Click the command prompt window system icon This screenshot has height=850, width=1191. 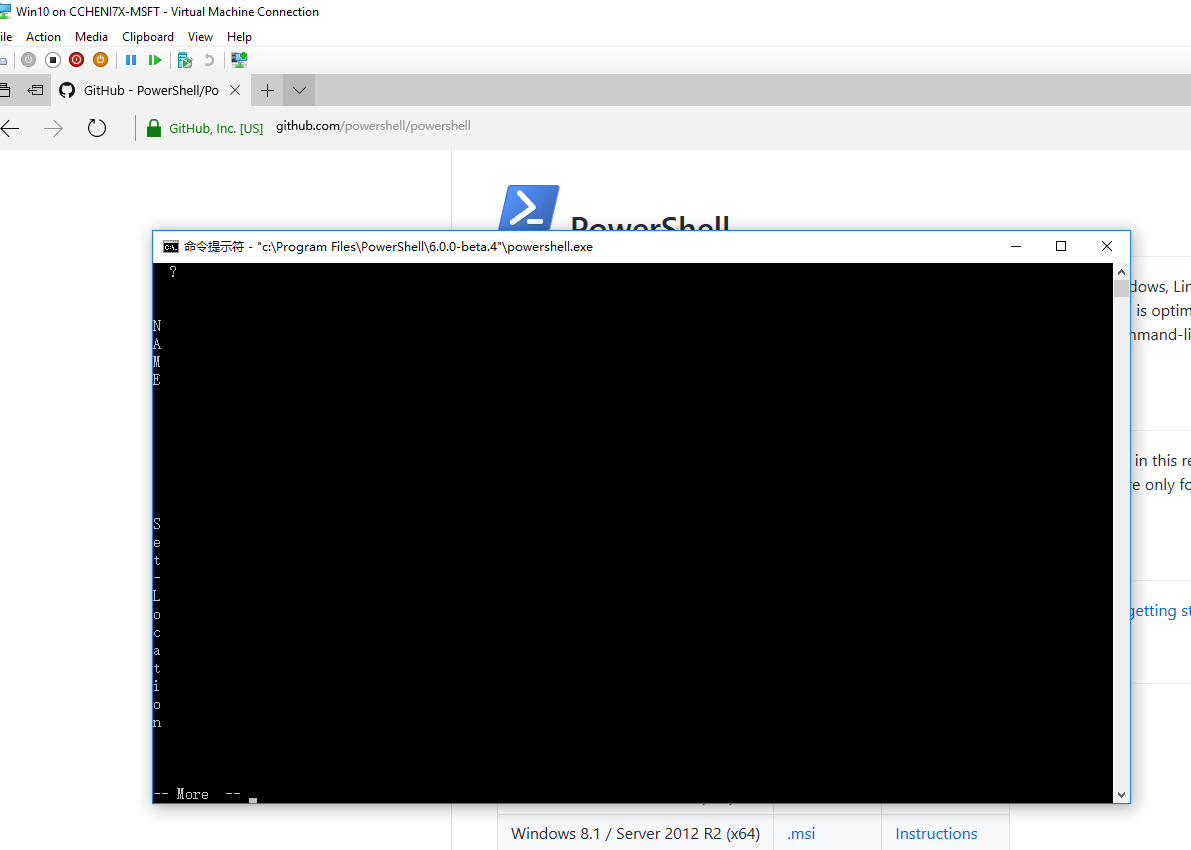coord(171,247)
